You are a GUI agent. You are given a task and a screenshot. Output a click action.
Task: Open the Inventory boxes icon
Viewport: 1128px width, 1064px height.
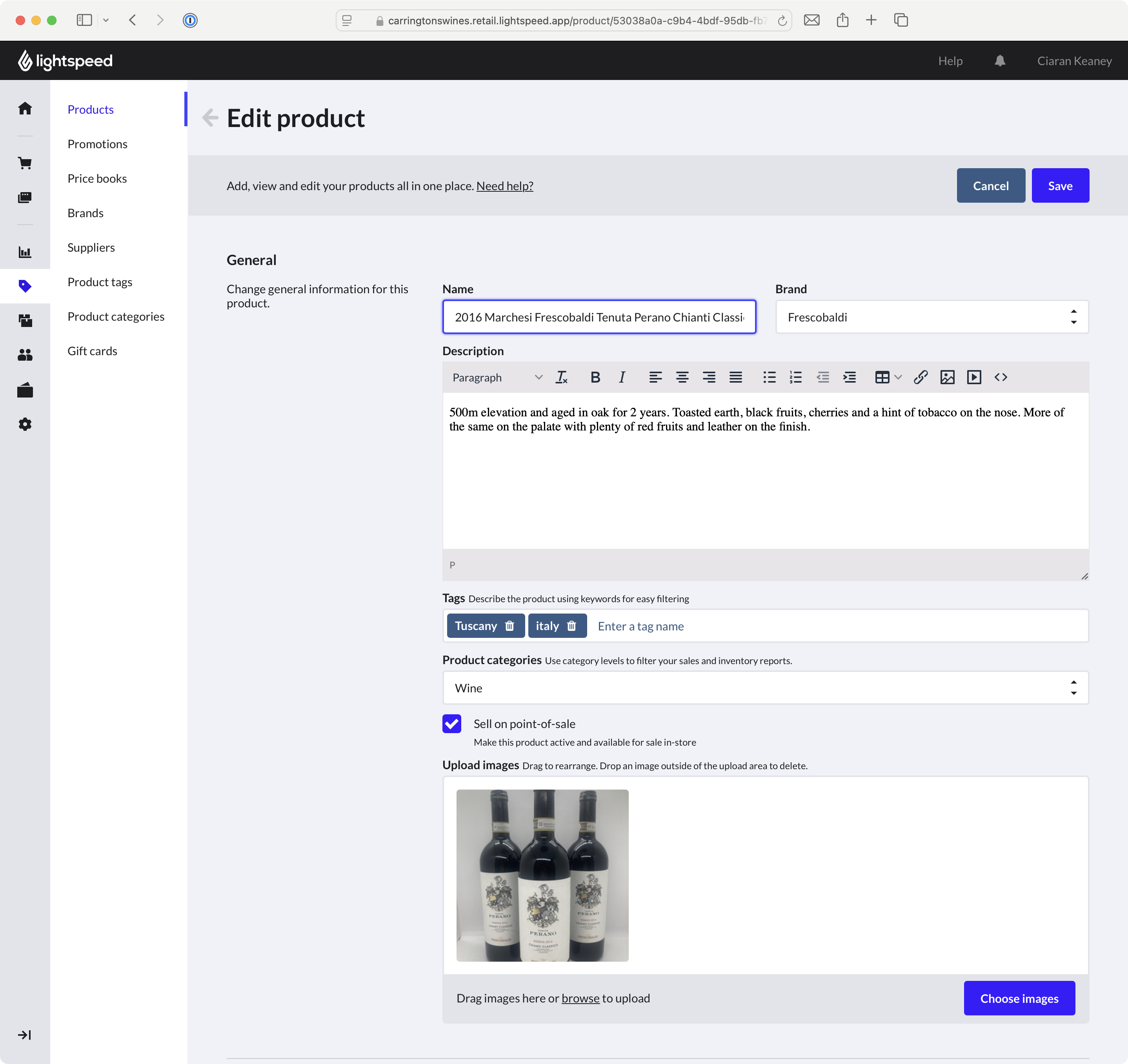[25, 320]
